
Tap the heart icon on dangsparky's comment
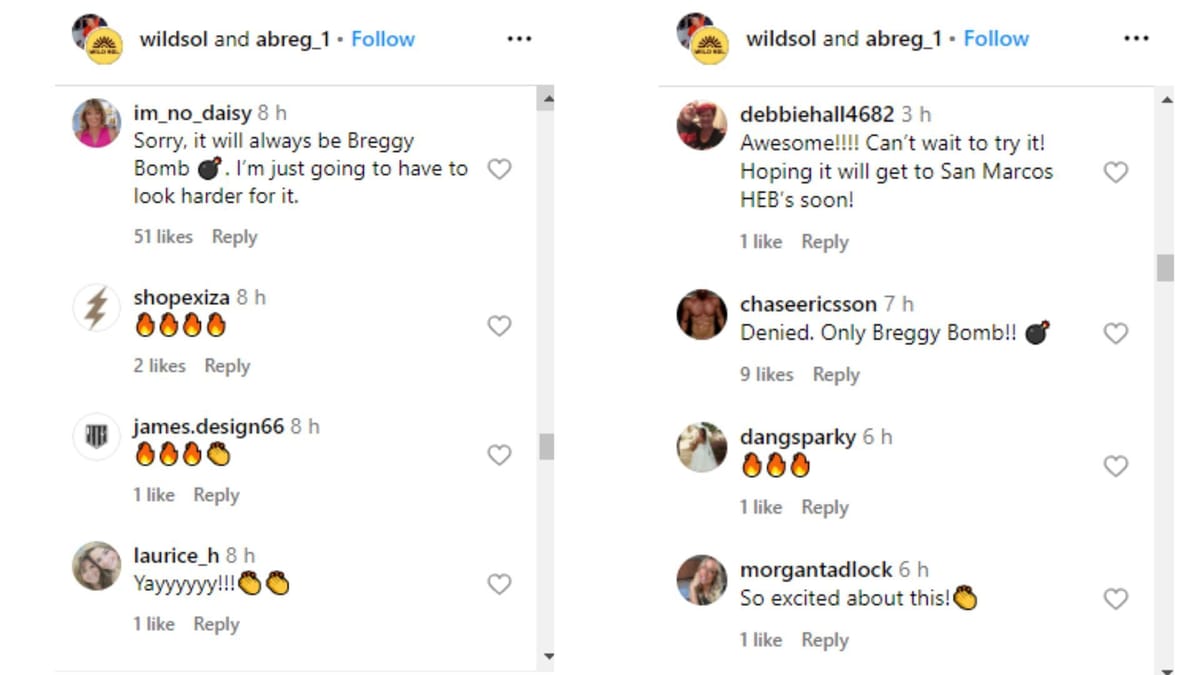[x=1116, y=466]
